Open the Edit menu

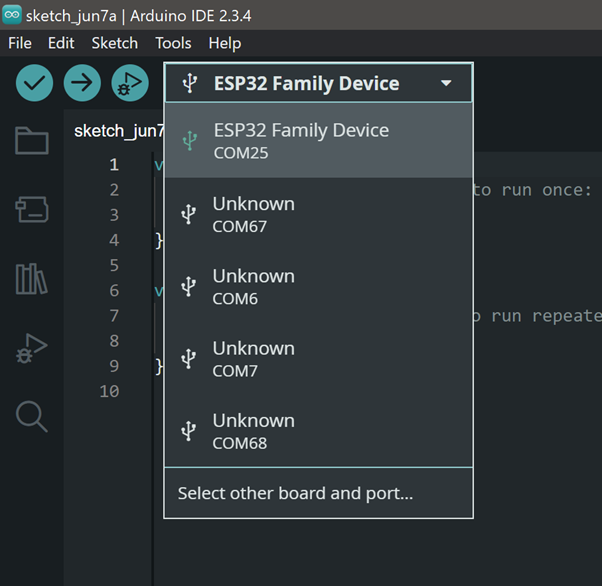61,43
